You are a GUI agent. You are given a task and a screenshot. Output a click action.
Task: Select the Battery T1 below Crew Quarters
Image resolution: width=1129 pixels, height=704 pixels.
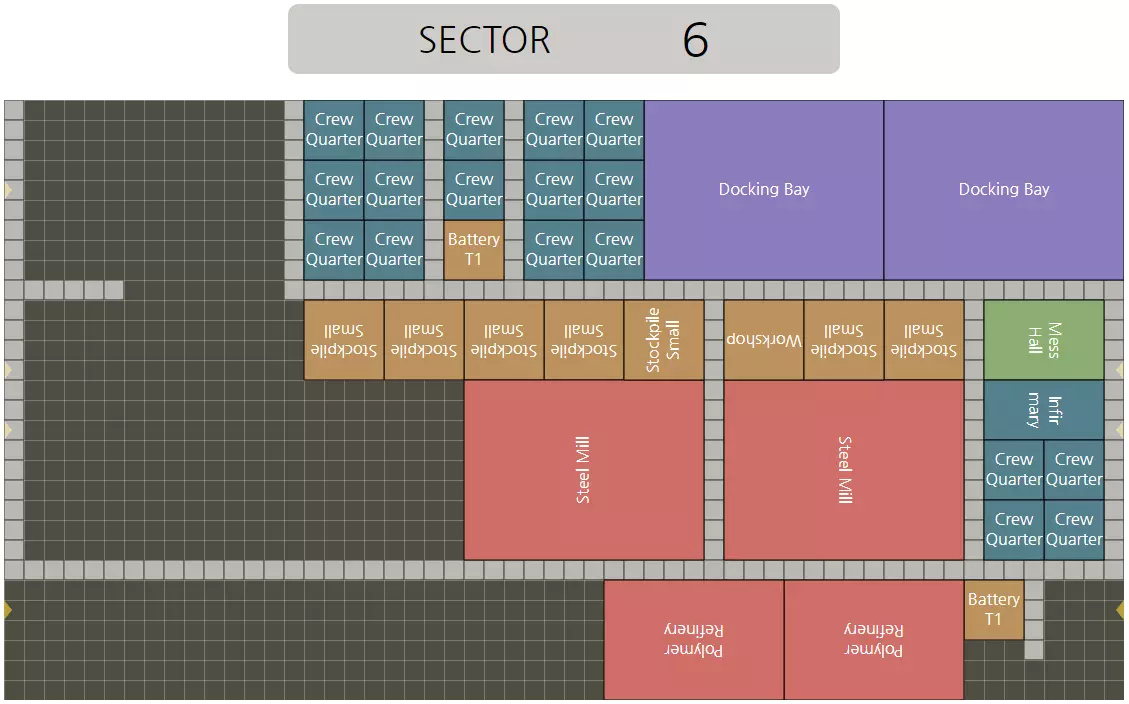(x=473, y=250)
